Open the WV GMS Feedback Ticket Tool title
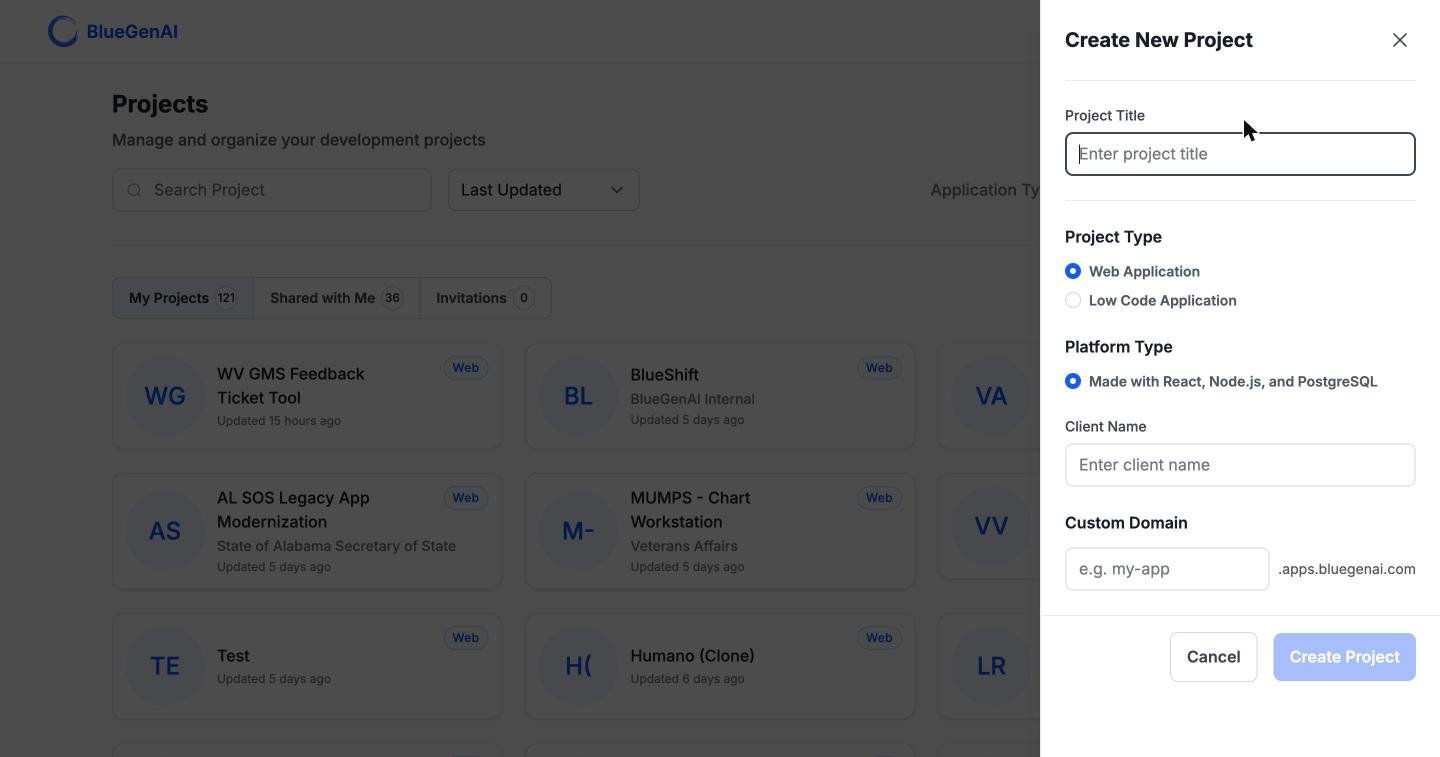Viewport: 1440px width, 757px height. pos(291,386)
